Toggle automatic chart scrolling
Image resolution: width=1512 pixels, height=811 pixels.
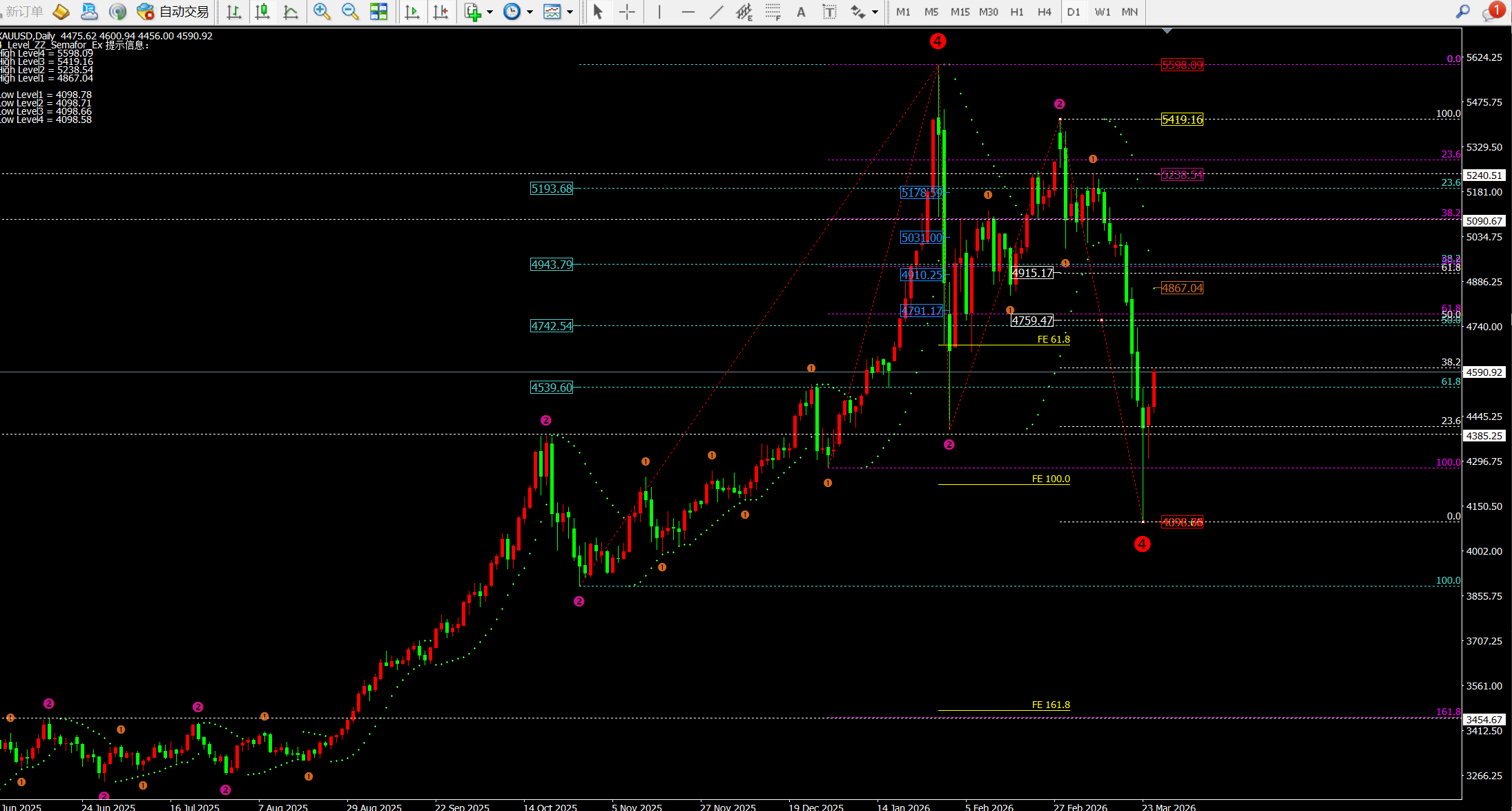(412, 12)
